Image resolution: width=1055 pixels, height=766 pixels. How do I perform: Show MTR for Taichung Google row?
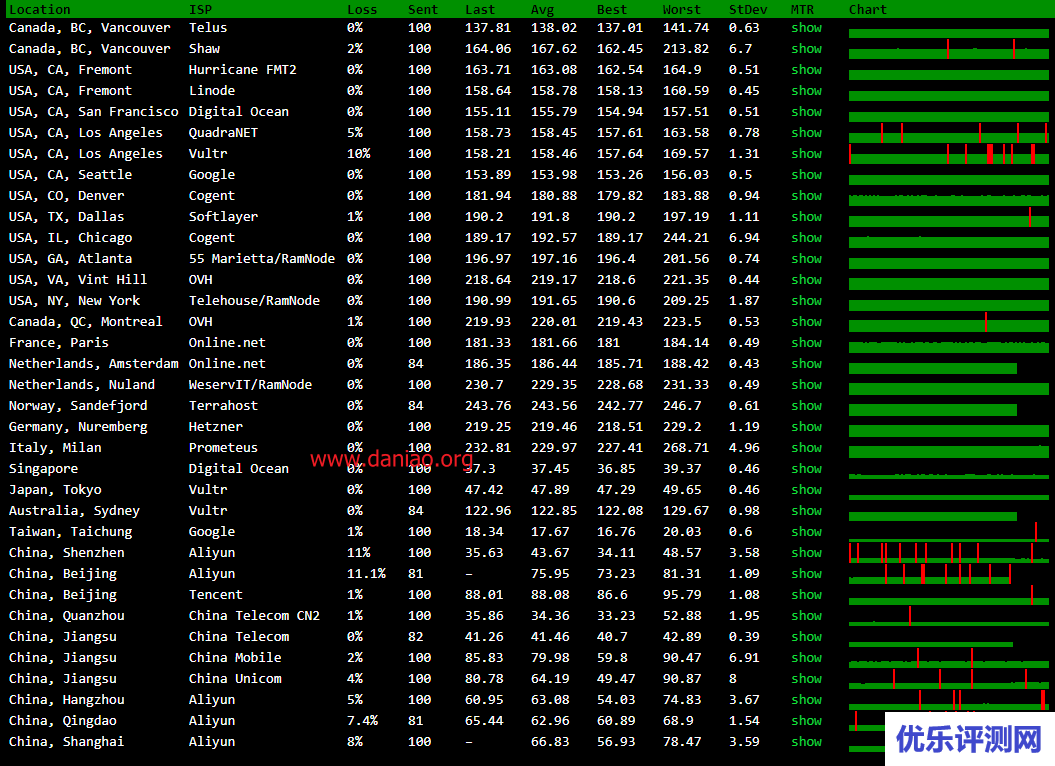[x=806, y=532]
